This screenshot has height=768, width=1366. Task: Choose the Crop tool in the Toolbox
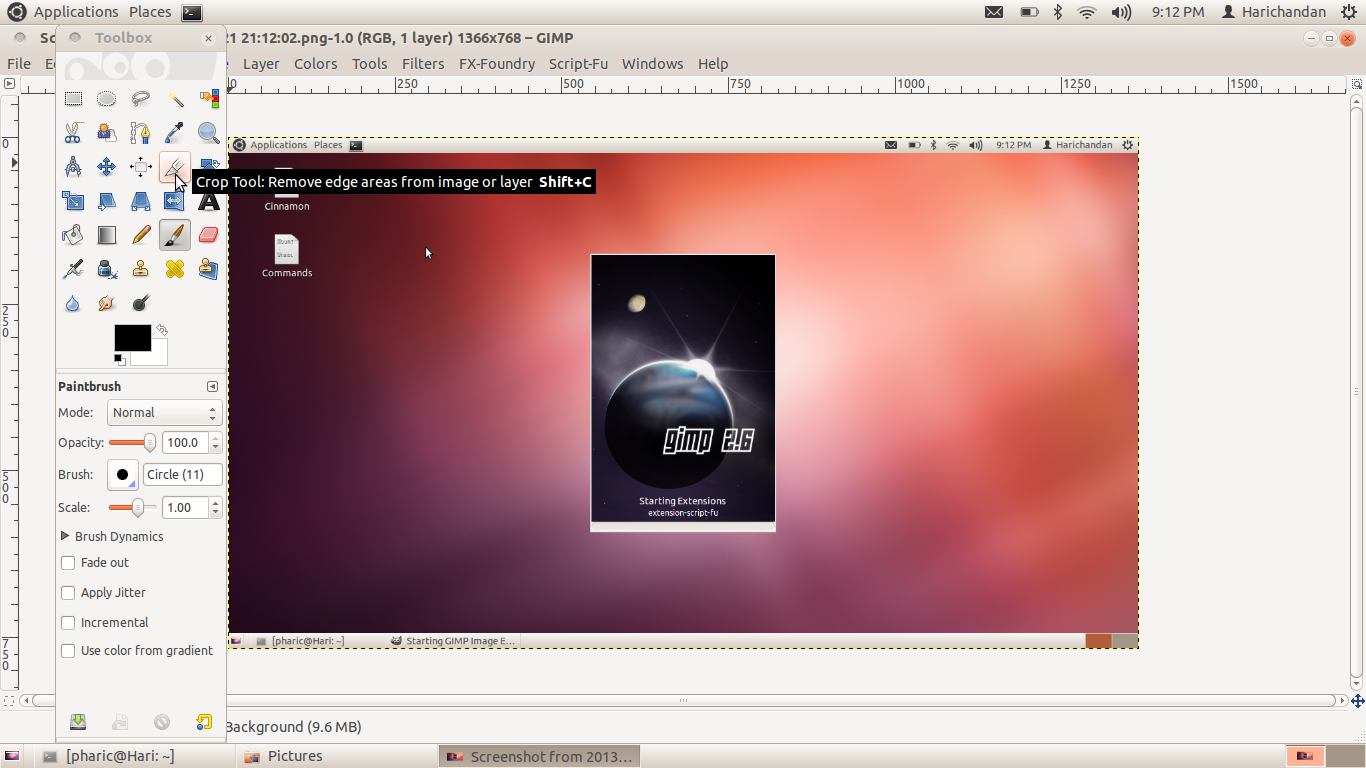(x=174, y=167)
